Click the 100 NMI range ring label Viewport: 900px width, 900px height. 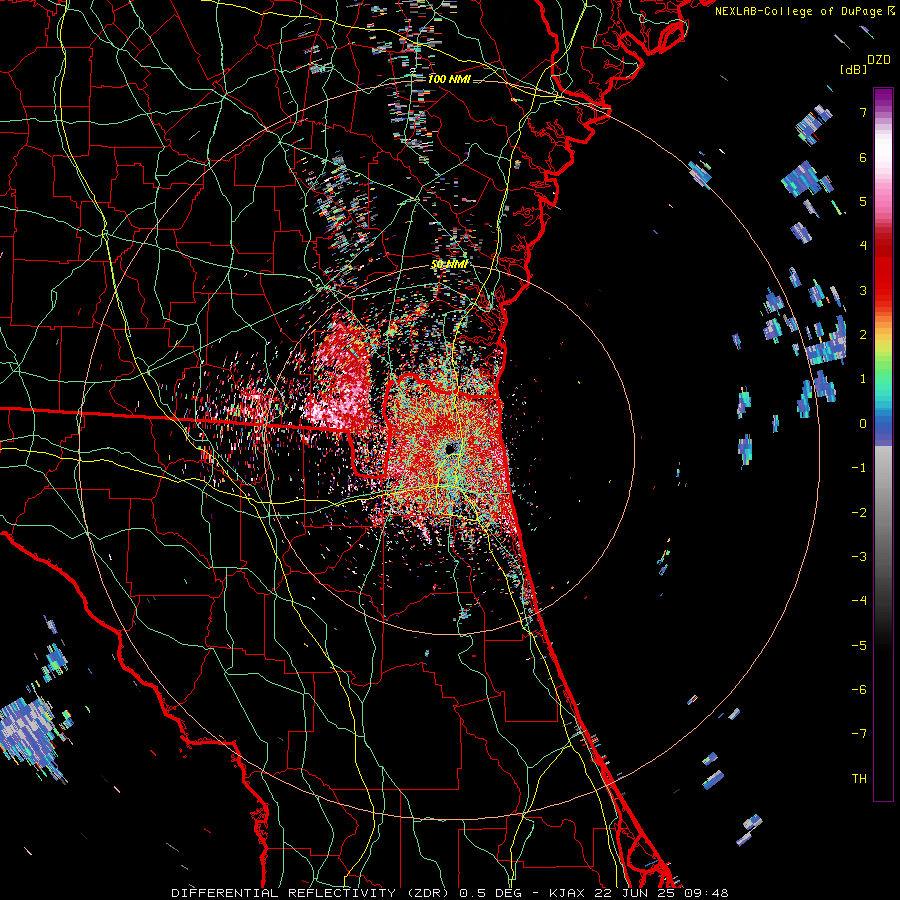click(x=449, y=79)
